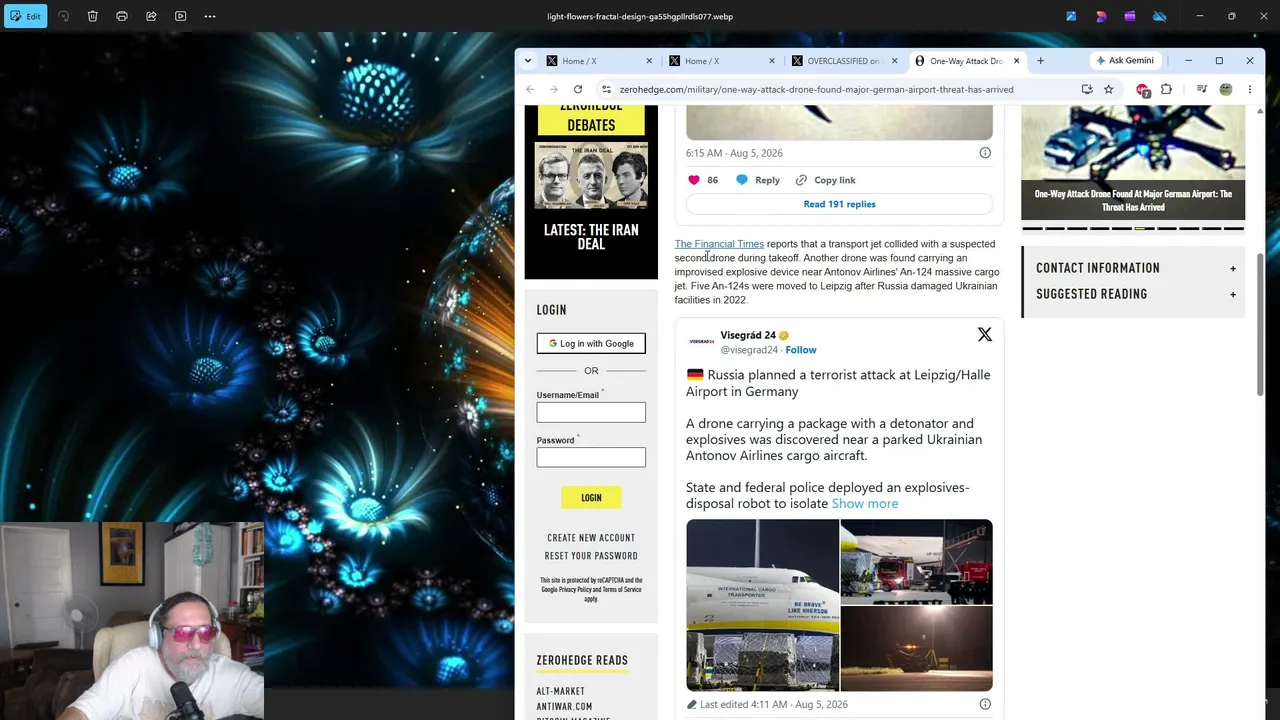Click the yellow LOGIN button
The height and width of the screenshot is (720, 1280).
click(591, 498)
